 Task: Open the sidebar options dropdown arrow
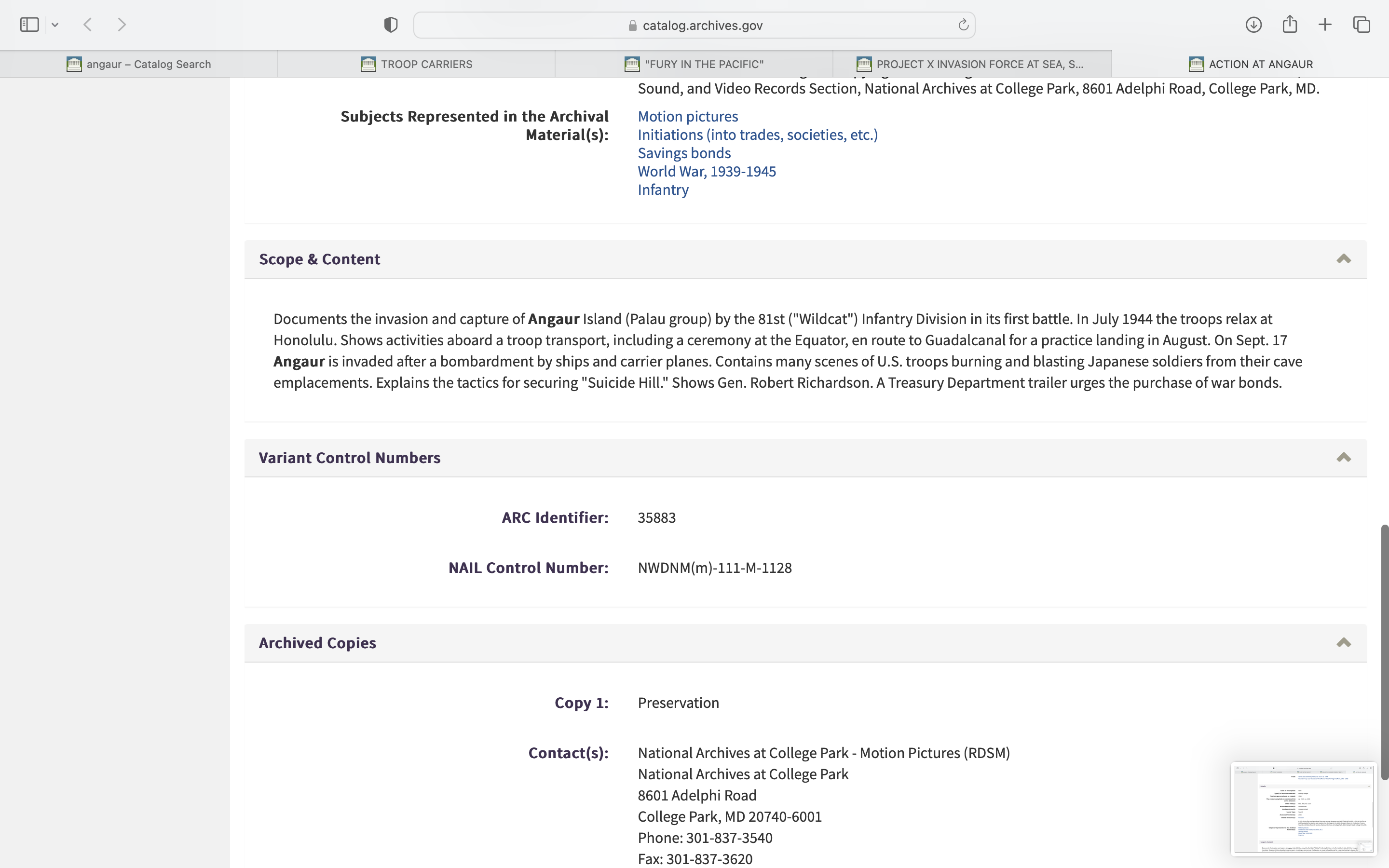(x=55, y=25)
